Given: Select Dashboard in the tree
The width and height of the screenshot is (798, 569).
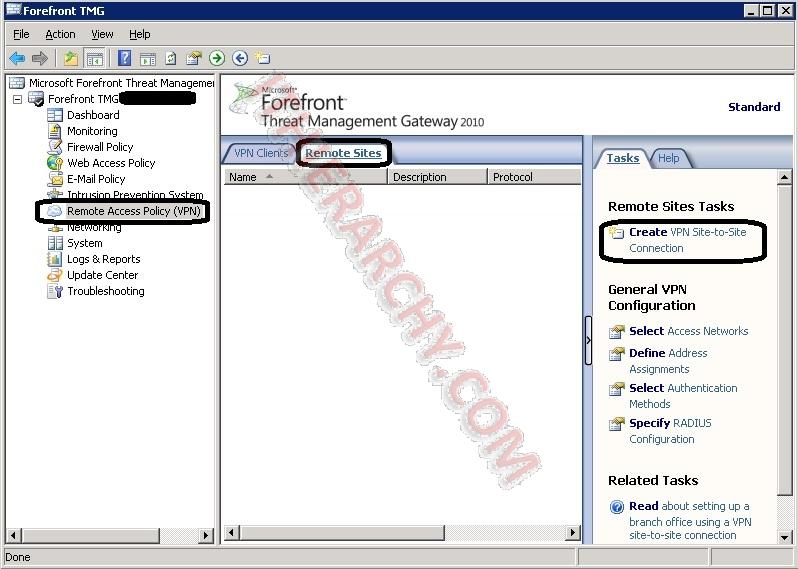Looking at the screenshot, I should tap(93, 115).
